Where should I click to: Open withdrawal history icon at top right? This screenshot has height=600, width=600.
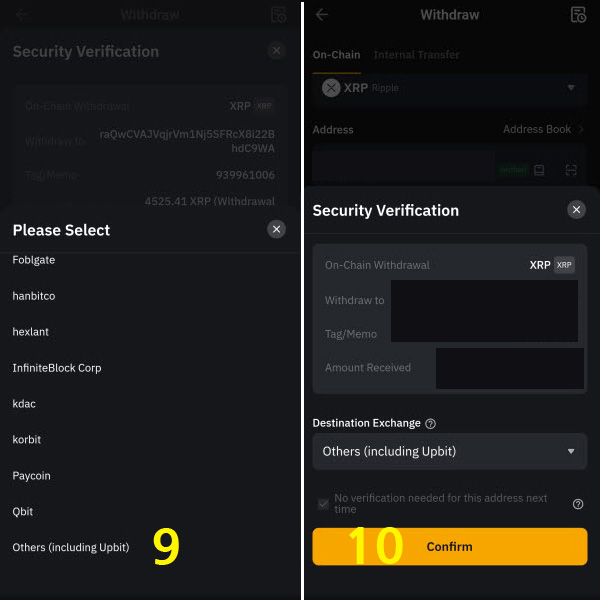point(578,15)
